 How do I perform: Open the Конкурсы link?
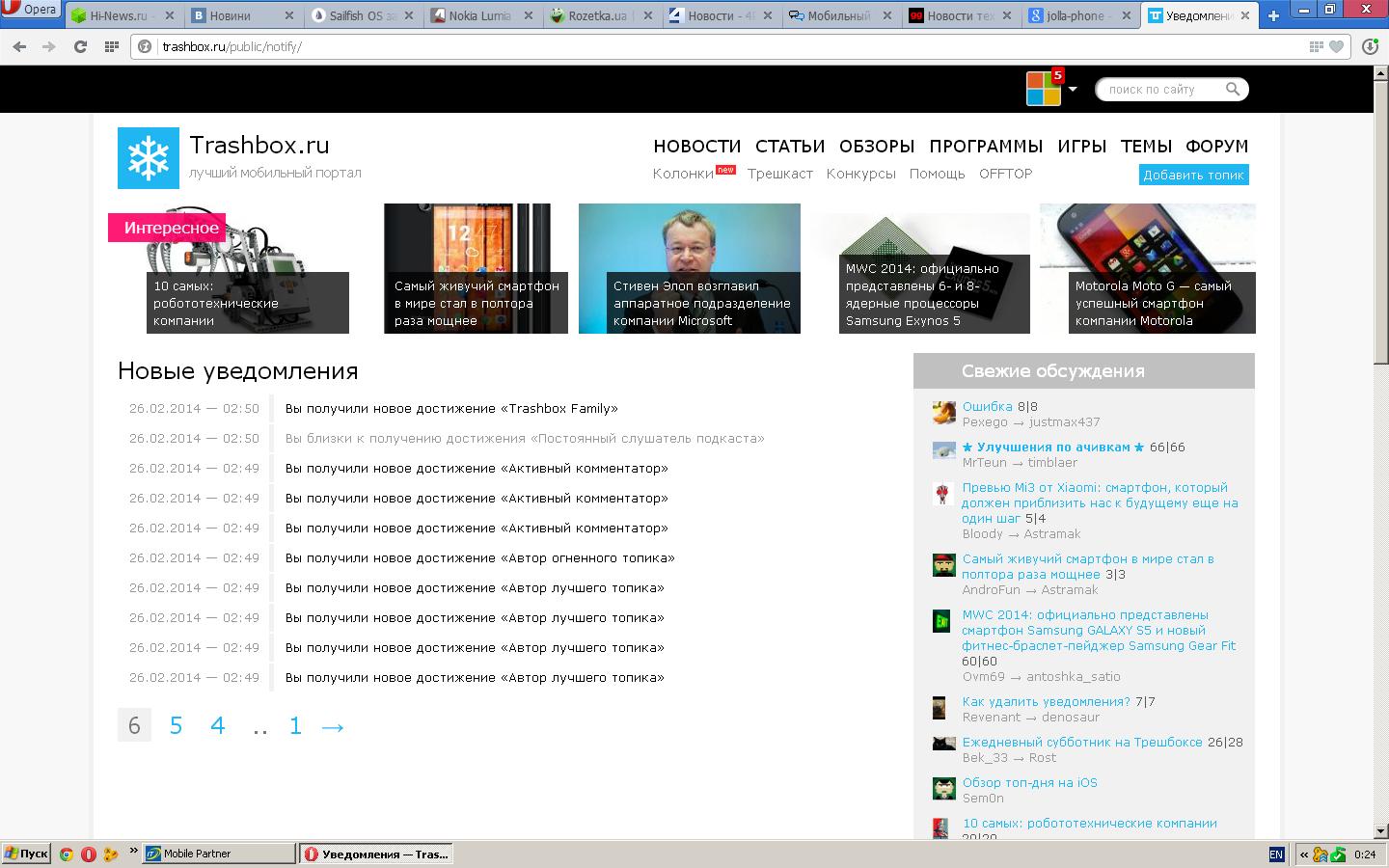pyautogui.click(x=861, y=174)
